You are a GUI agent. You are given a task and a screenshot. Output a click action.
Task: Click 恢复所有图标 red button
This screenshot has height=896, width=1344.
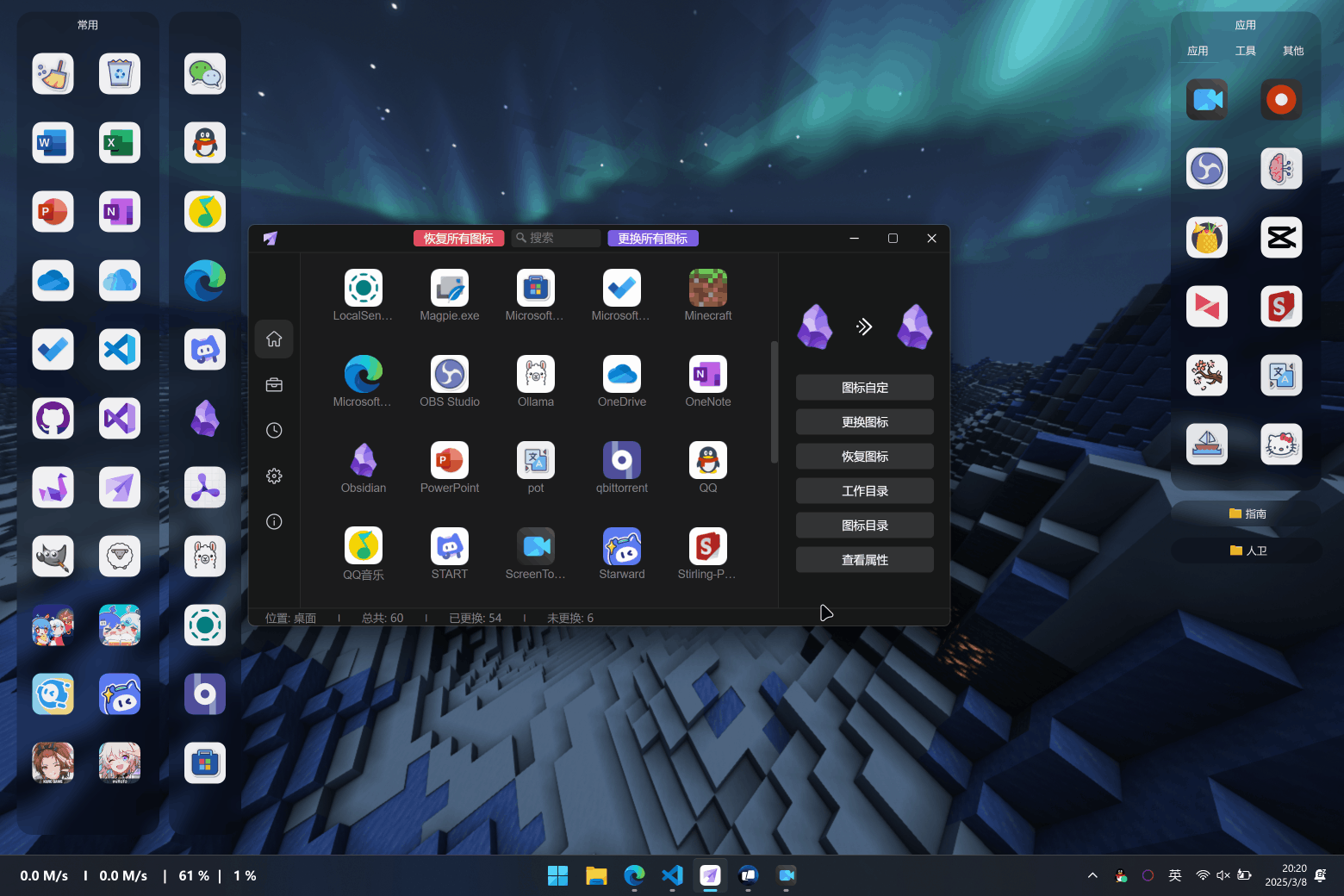tap(458, 239)
